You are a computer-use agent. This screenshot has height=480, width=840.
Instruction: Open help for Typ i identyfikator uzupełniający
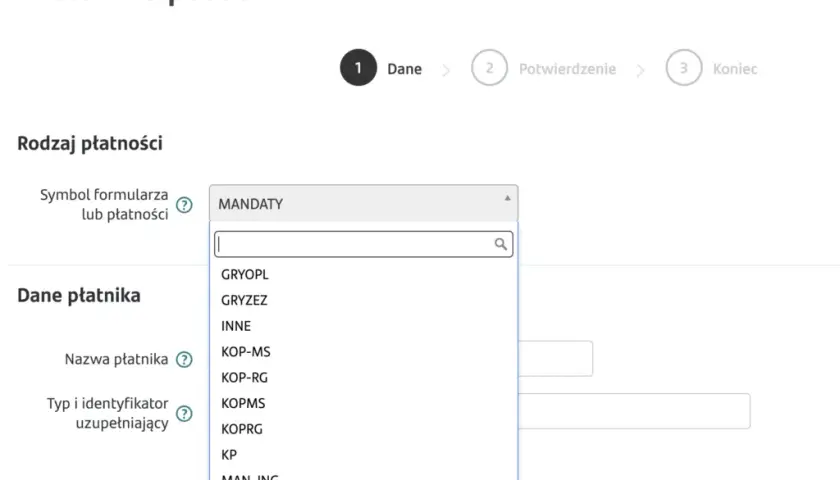[184, 414]
